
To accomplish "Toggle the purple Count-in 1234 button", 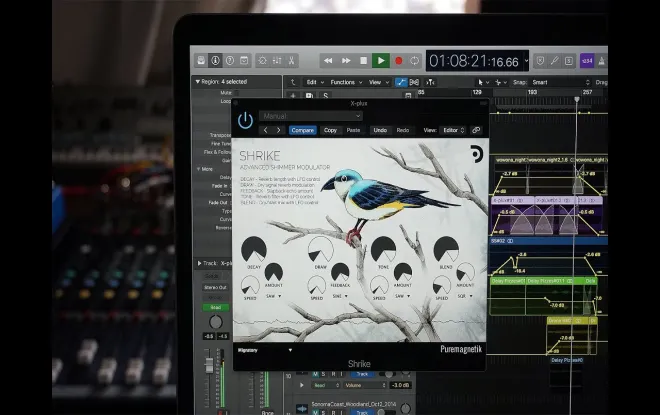I will [x=587, y=61].
